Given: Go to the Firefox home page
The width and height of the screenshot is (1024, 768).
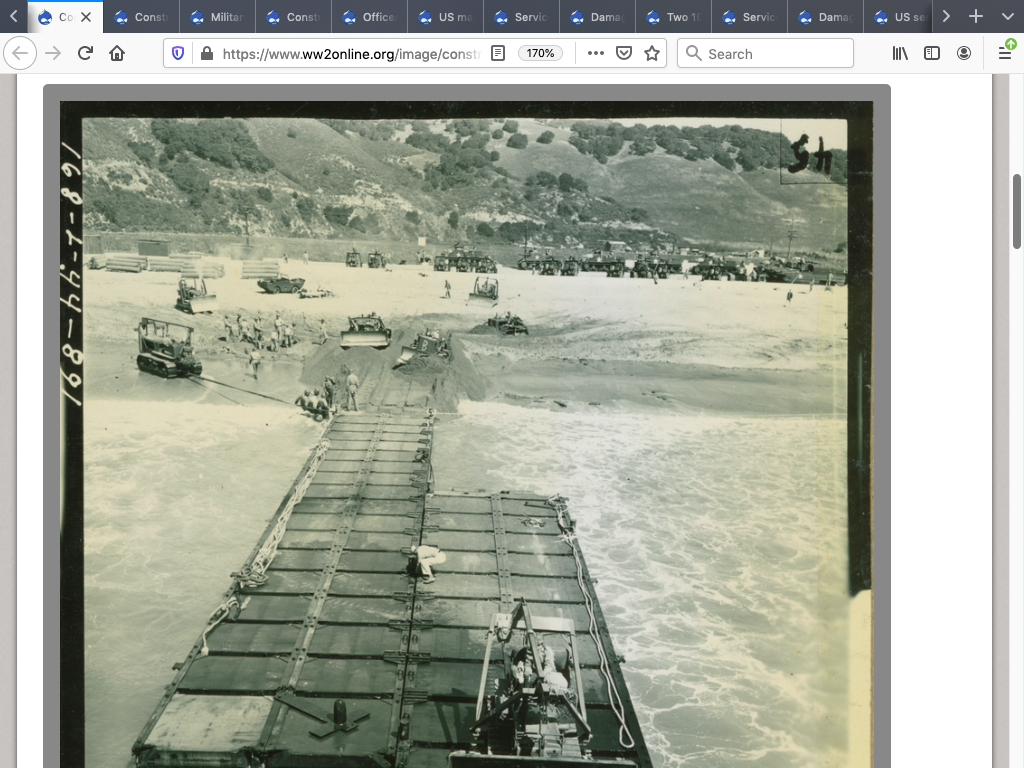Looking at the screenshot, I should pyautogui.click(x=117, y=54).
